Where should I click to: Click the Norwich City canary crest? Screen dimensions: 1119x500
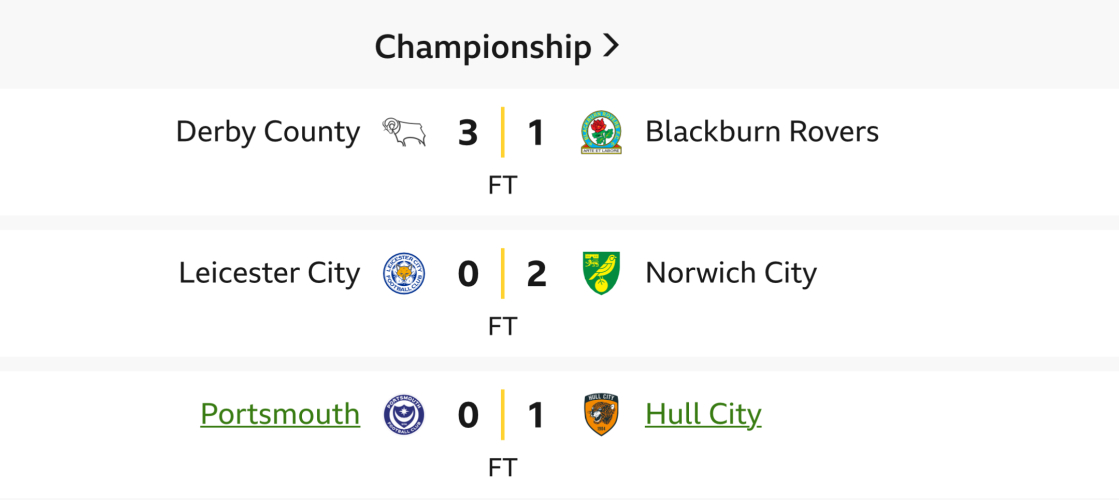point(601,273)
